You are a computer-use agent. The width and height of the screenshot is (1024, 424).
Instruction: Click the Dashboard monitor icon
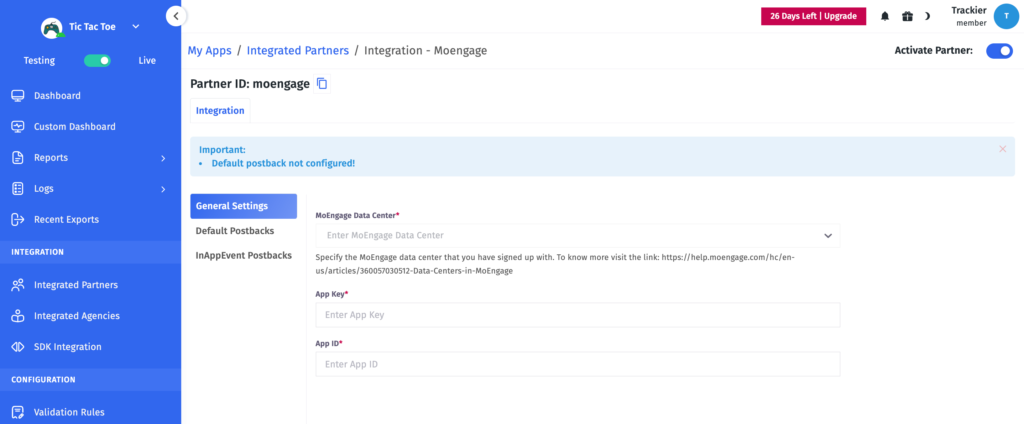[x=18, y=95]
